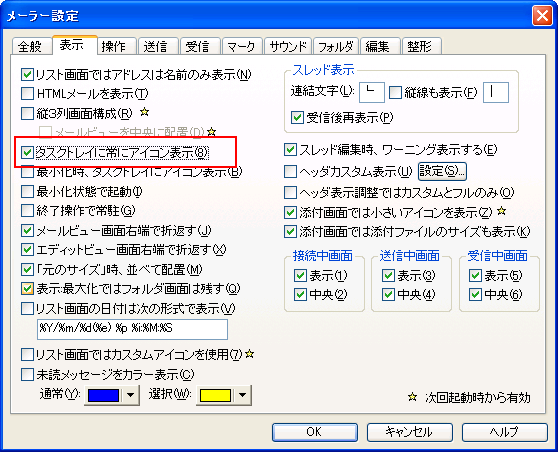The width and height of the screenshot is (558, 452).
Task: Click the キャンセル button
Action: 410,432
